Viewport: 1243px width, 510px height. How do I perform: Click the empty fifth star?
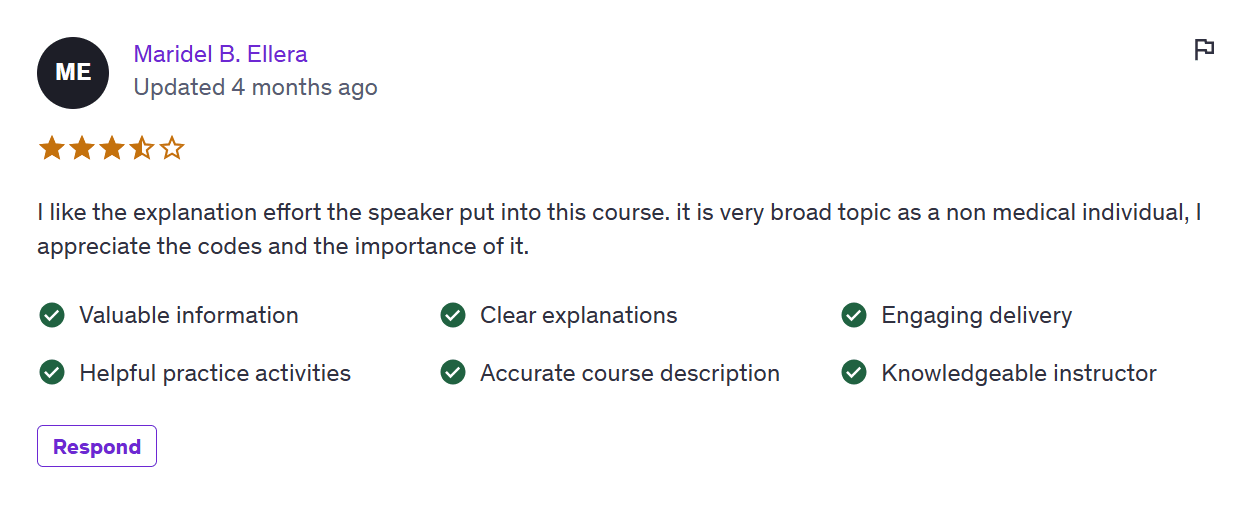[x=172, y=149]
